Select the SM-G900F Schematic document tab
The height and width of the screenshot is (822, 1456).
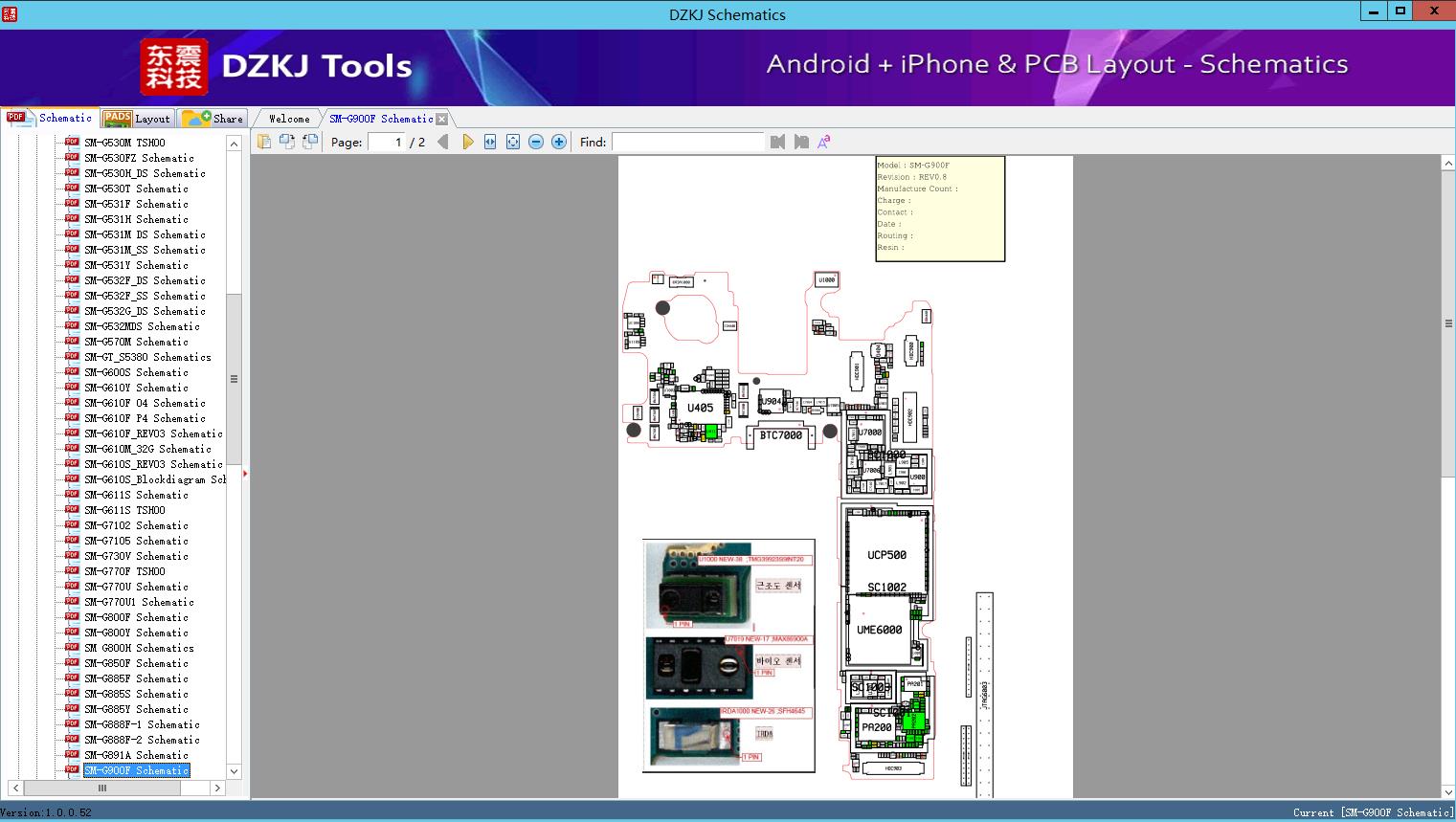tap(381, 119)
